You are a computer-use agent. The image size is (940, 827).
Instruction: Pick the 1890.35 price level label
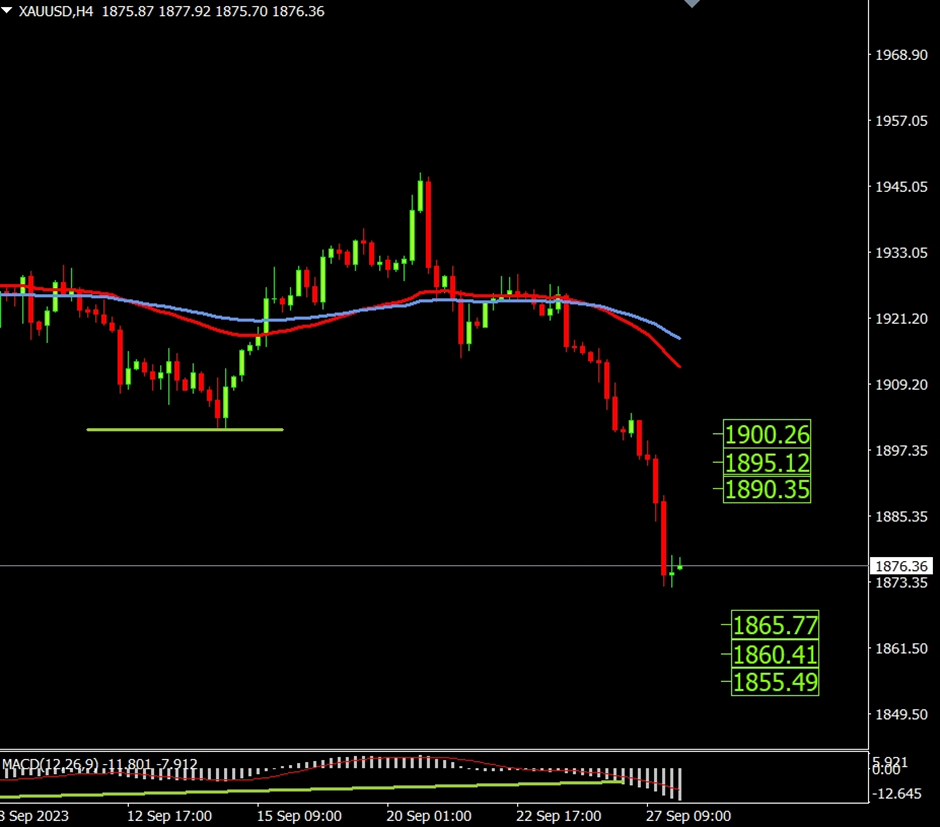767,490
